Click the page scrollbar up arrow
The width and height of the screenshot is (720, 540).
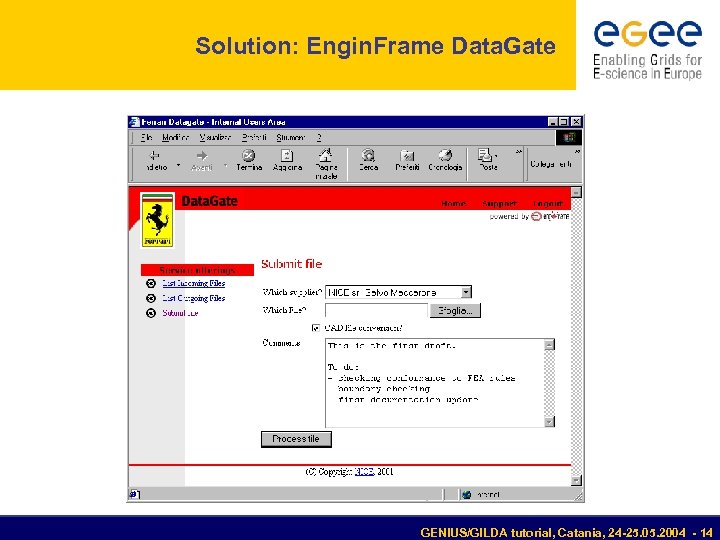576,192
